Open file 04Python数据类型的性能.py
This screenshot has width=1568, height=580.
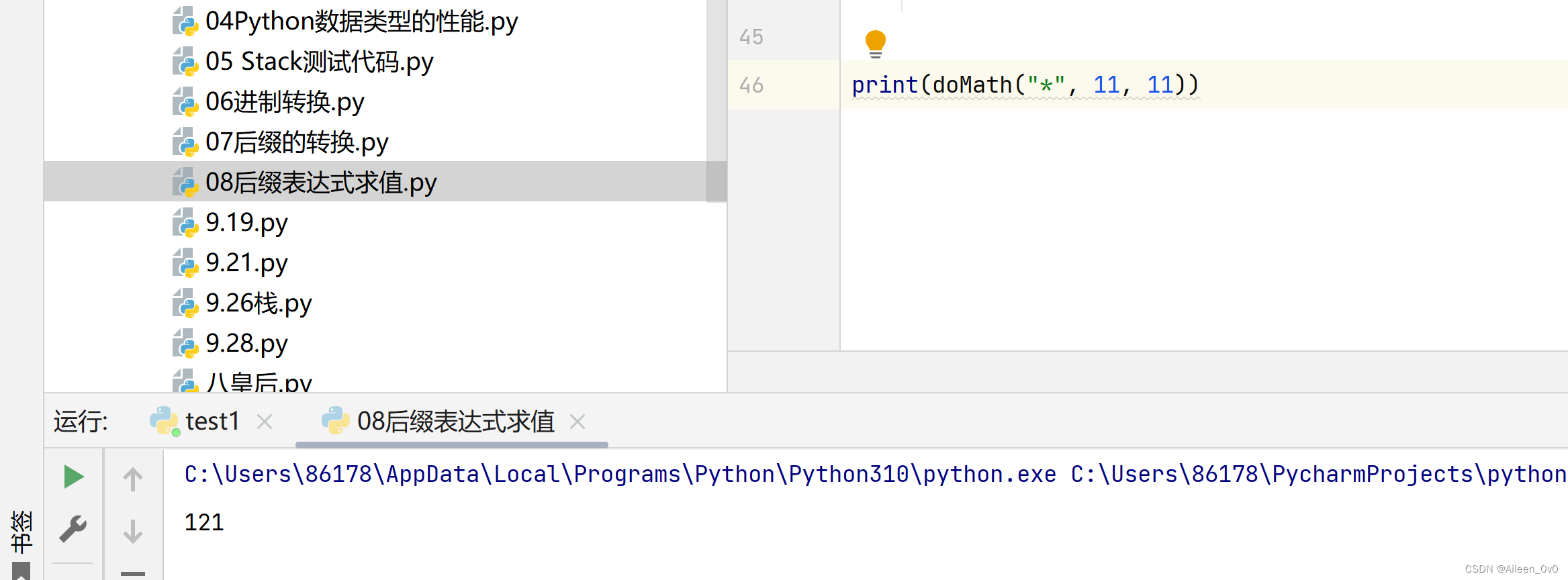(361, 21)
